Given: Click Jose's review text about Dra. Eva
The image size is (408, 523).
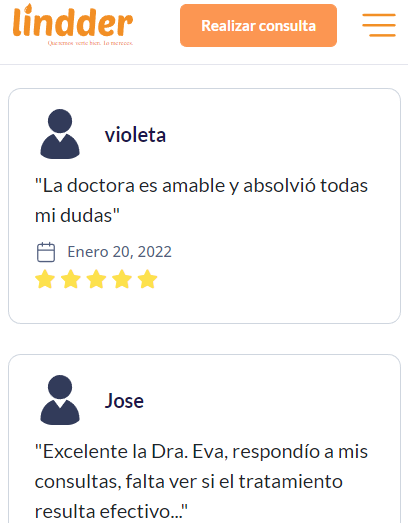Looking at the screenshot, I should pos(201,481).
